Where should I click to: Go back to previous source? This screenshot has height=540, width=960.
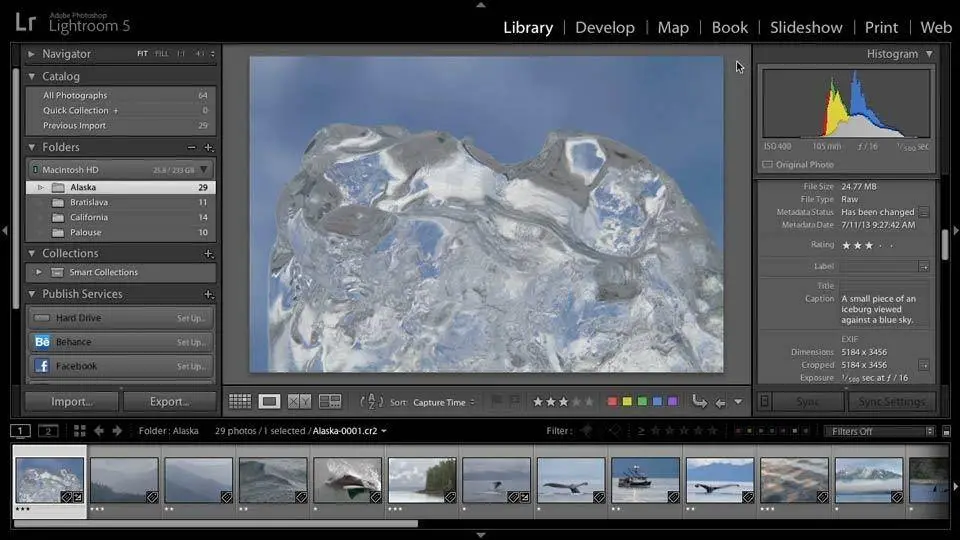(99, 431)
